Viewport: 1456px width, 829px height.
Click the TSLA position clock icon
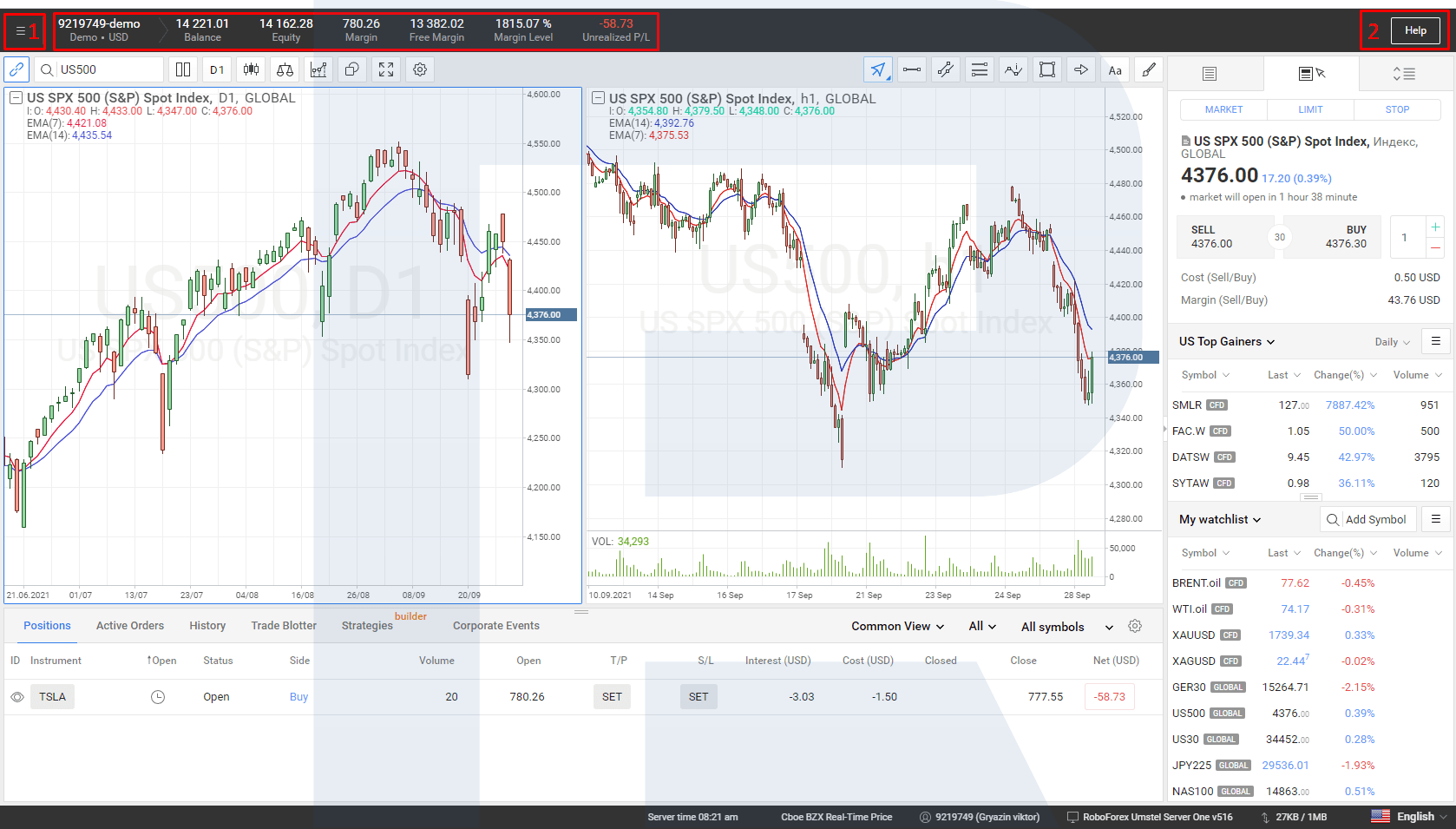pyautogui.click(x=158, y=697)
